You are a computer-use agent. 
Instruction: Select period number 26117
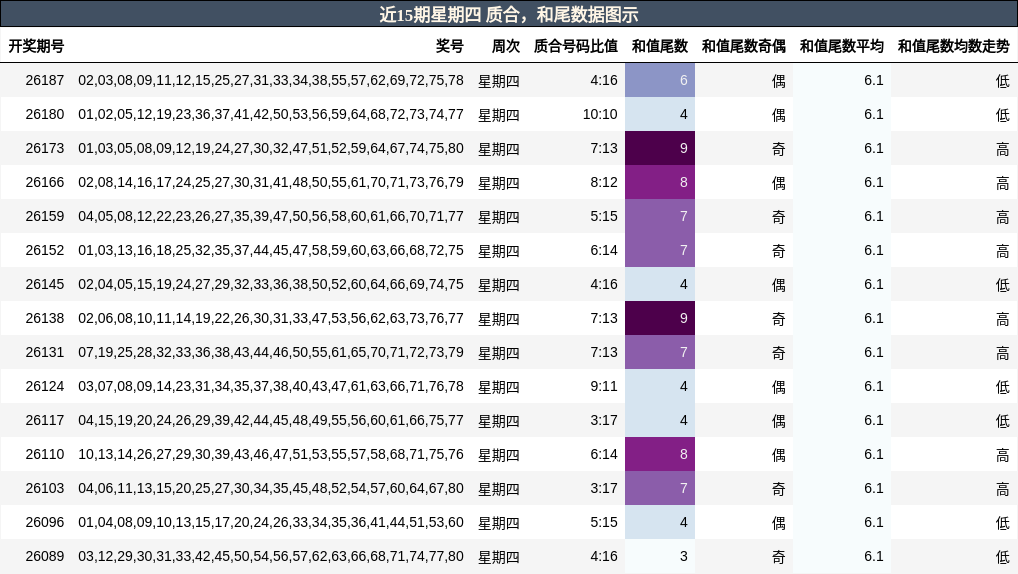[x=45, y=420]
